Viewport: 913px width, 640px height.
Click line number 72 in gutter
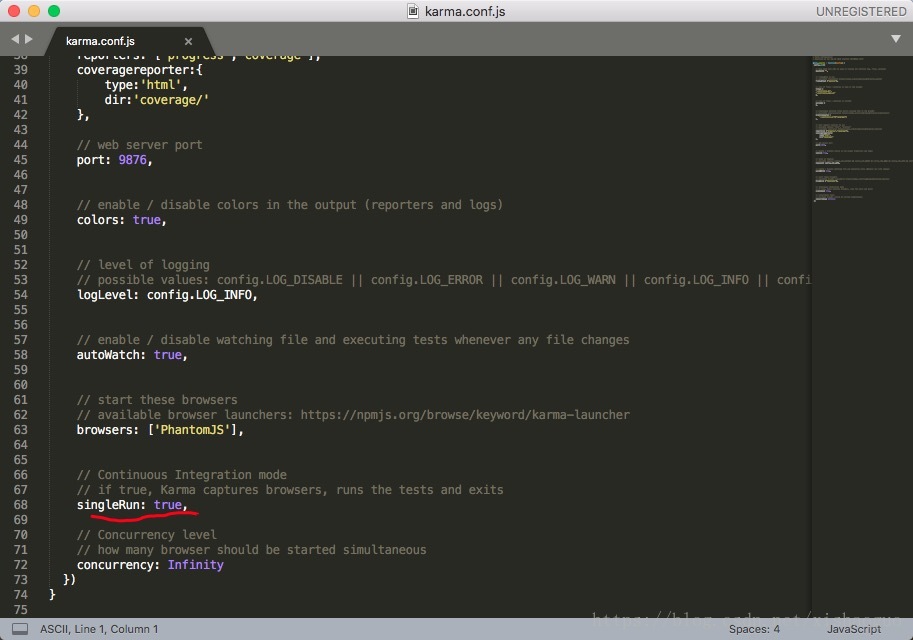click(x=20, y=565)
